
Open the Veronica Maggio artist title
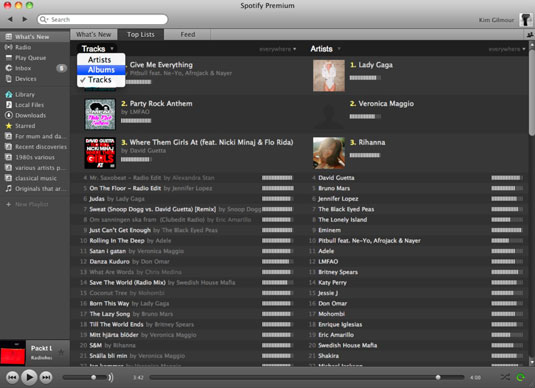(386, 103)
